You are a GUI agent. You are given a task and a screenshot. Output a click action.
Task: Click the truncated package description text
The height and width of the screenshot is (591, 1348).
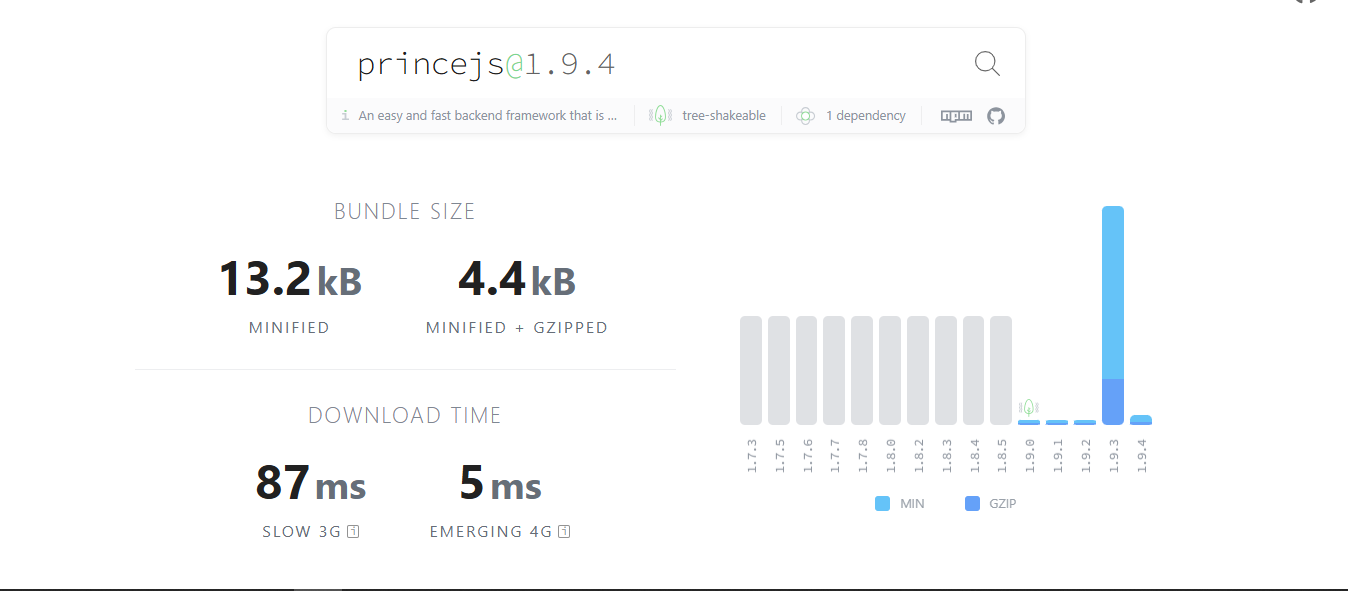(x=485, y=115)
